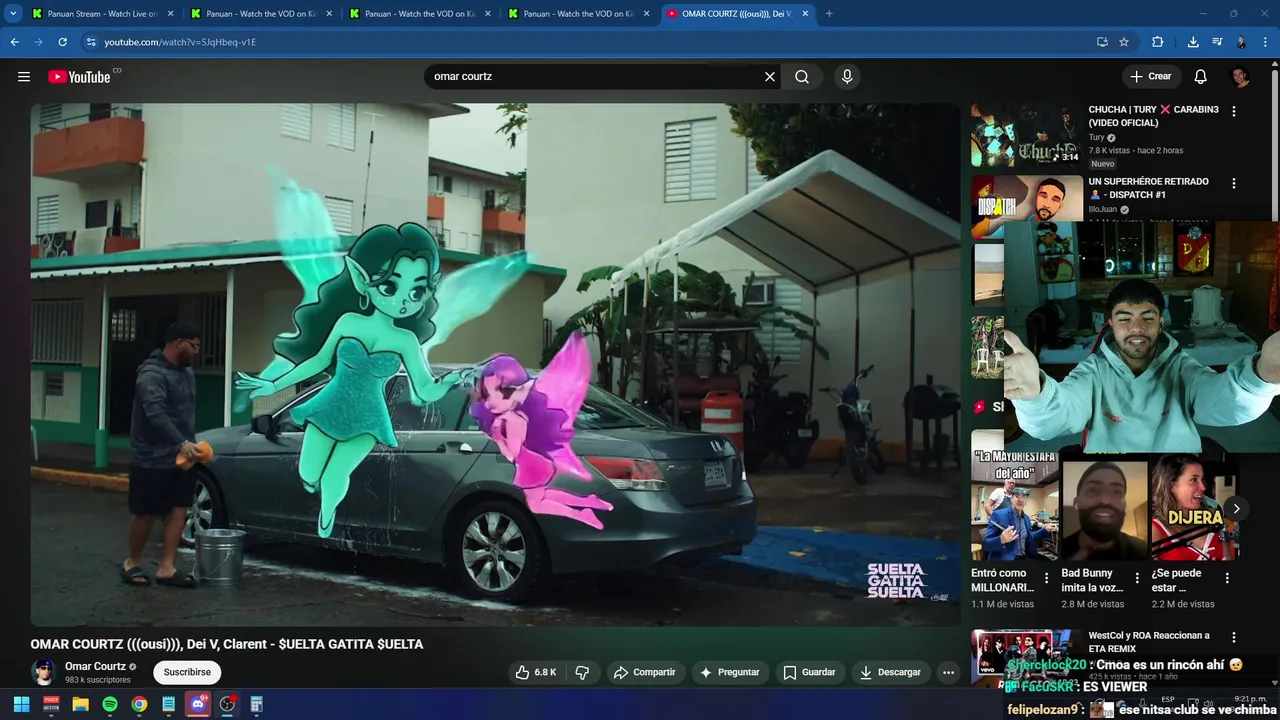Image resolution: width=1280 pixels, height=720 pixels.
Task: Go to the YouTube home logo
Action: (x=79, y=77)
